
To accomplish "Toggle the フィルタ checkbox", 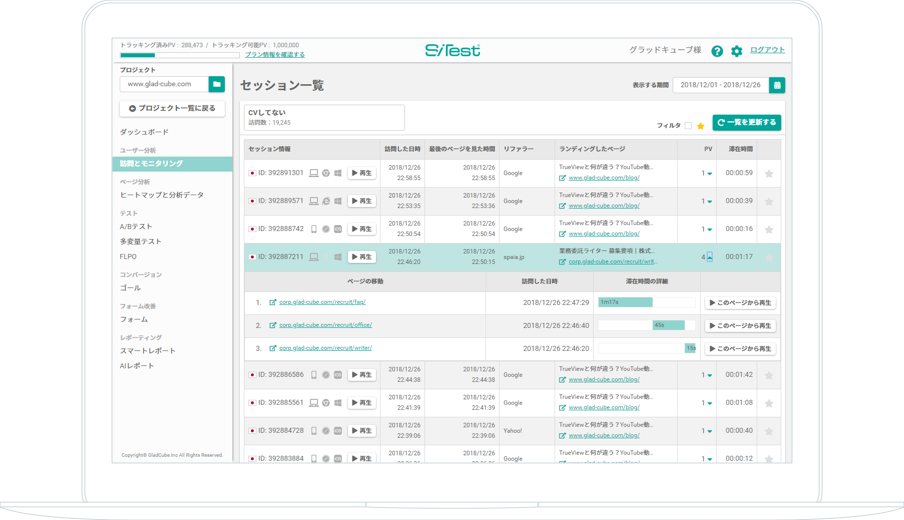I will point(688,126).
